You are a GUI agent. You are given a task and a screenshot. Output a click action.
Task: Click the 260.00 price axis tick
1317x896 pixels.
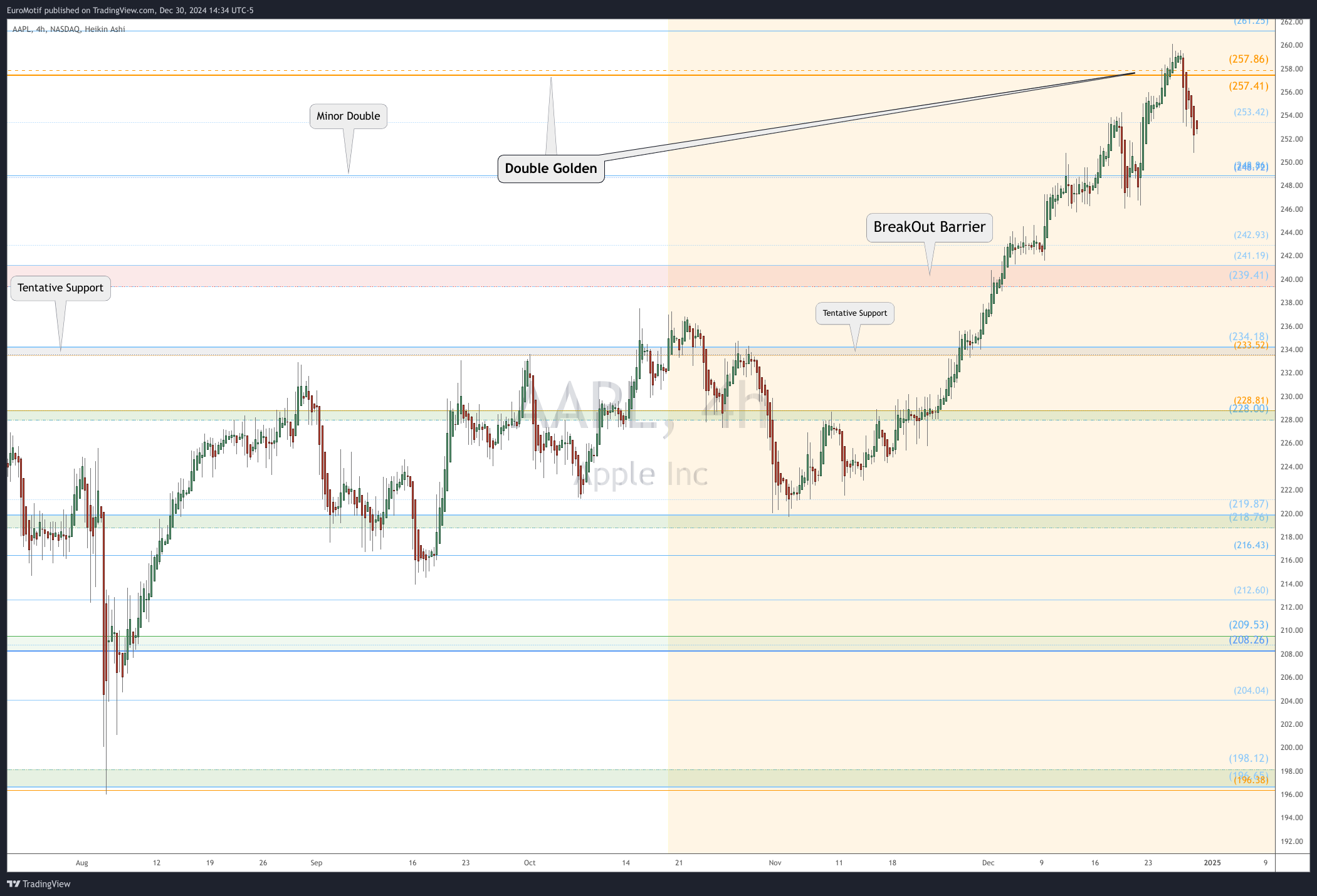[x=1291, y=45]
